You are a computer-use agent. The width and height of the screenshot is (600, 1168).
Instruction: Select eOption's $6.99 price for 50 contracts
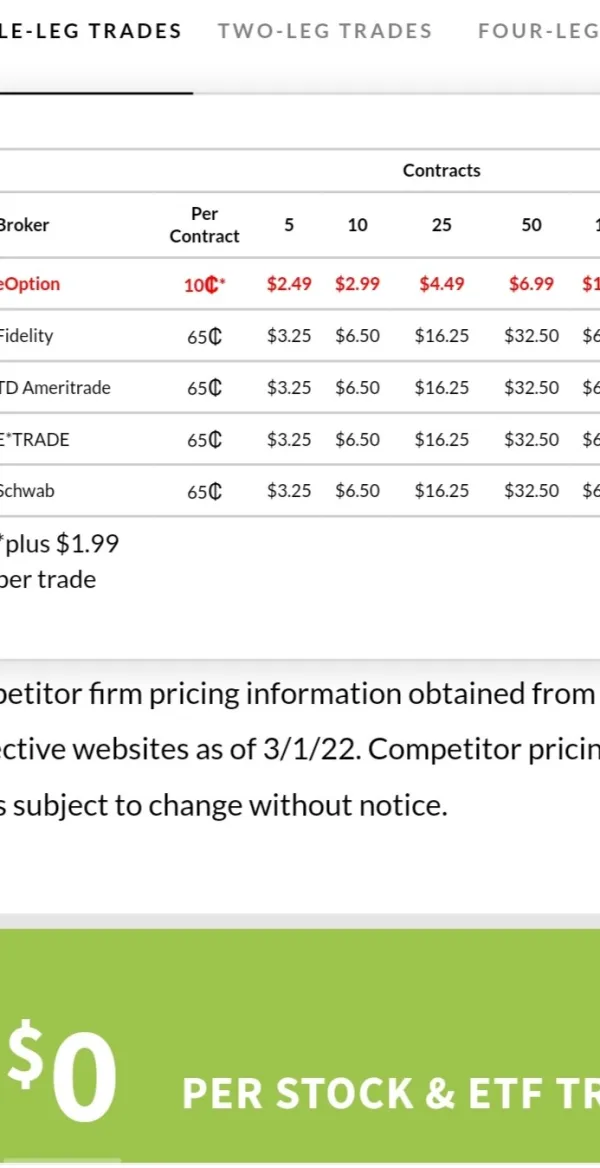(531, 284)
